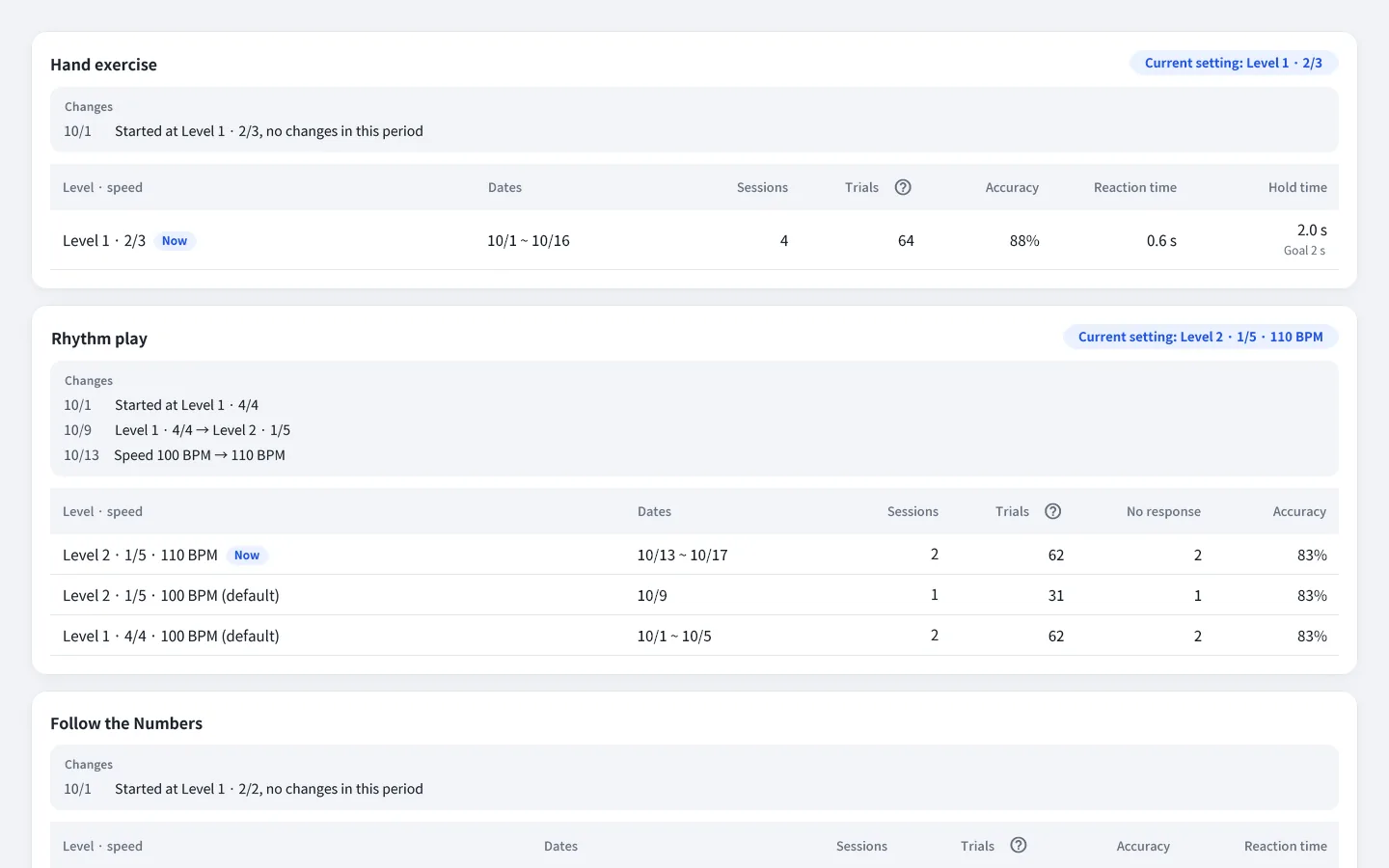The height and width of the screenshot is (868, 1389).
Task: Select the 'Follow the Numbers' section heading
Action: click(126, 723)
